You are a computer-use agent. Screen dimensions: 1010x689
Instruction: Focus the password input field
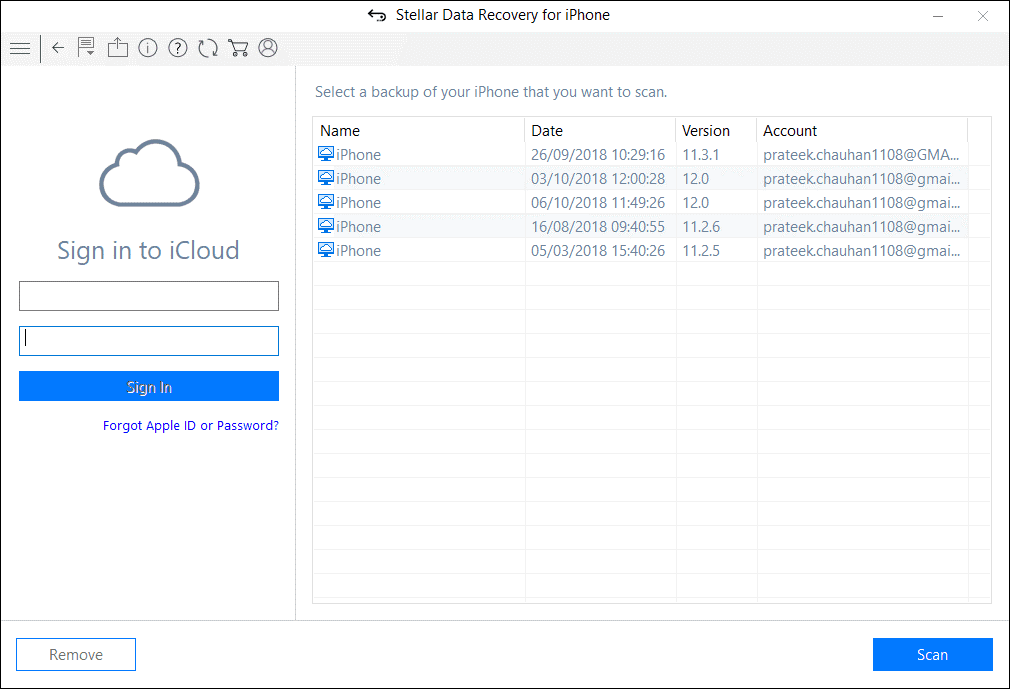click(x=148, y=341)
